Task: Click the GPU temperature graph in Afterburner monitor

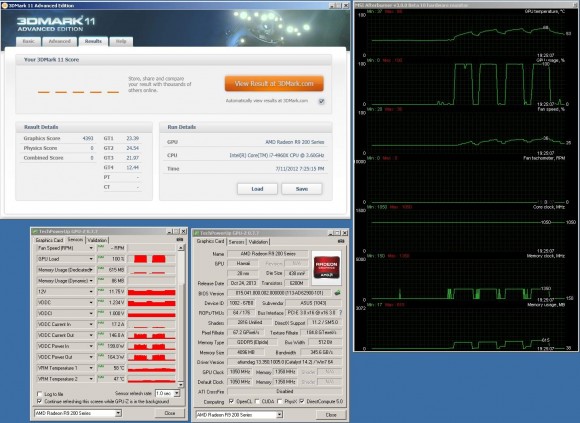Action: coord(467,35)
